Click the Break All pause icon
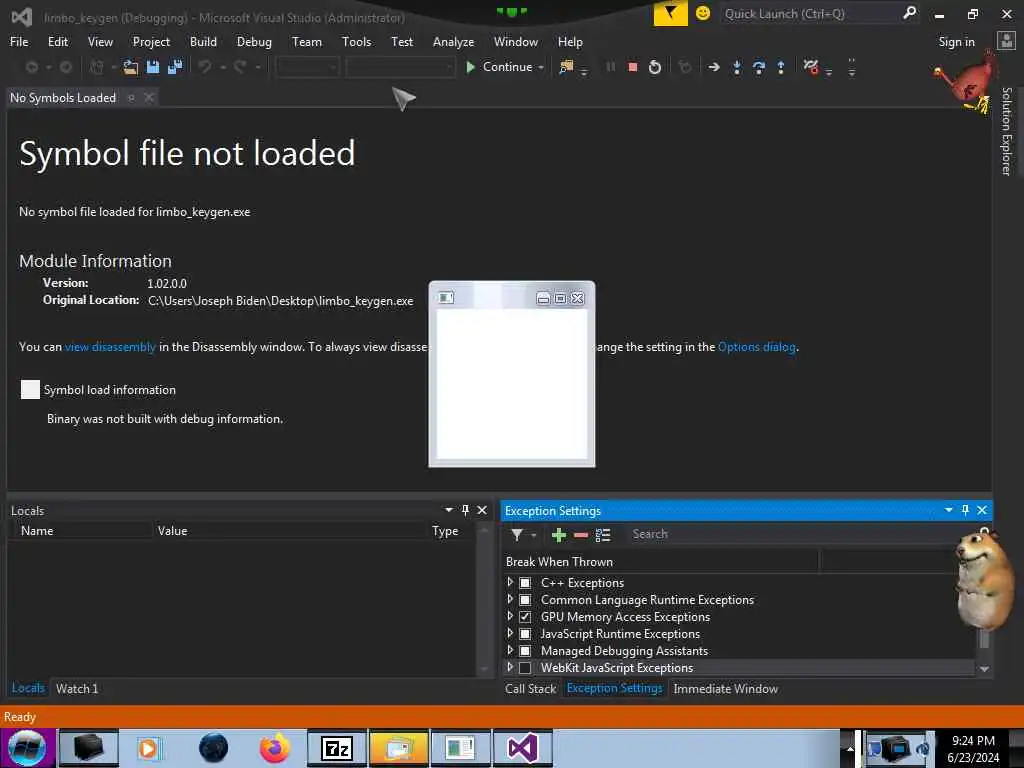 click(x=611, y=67)
